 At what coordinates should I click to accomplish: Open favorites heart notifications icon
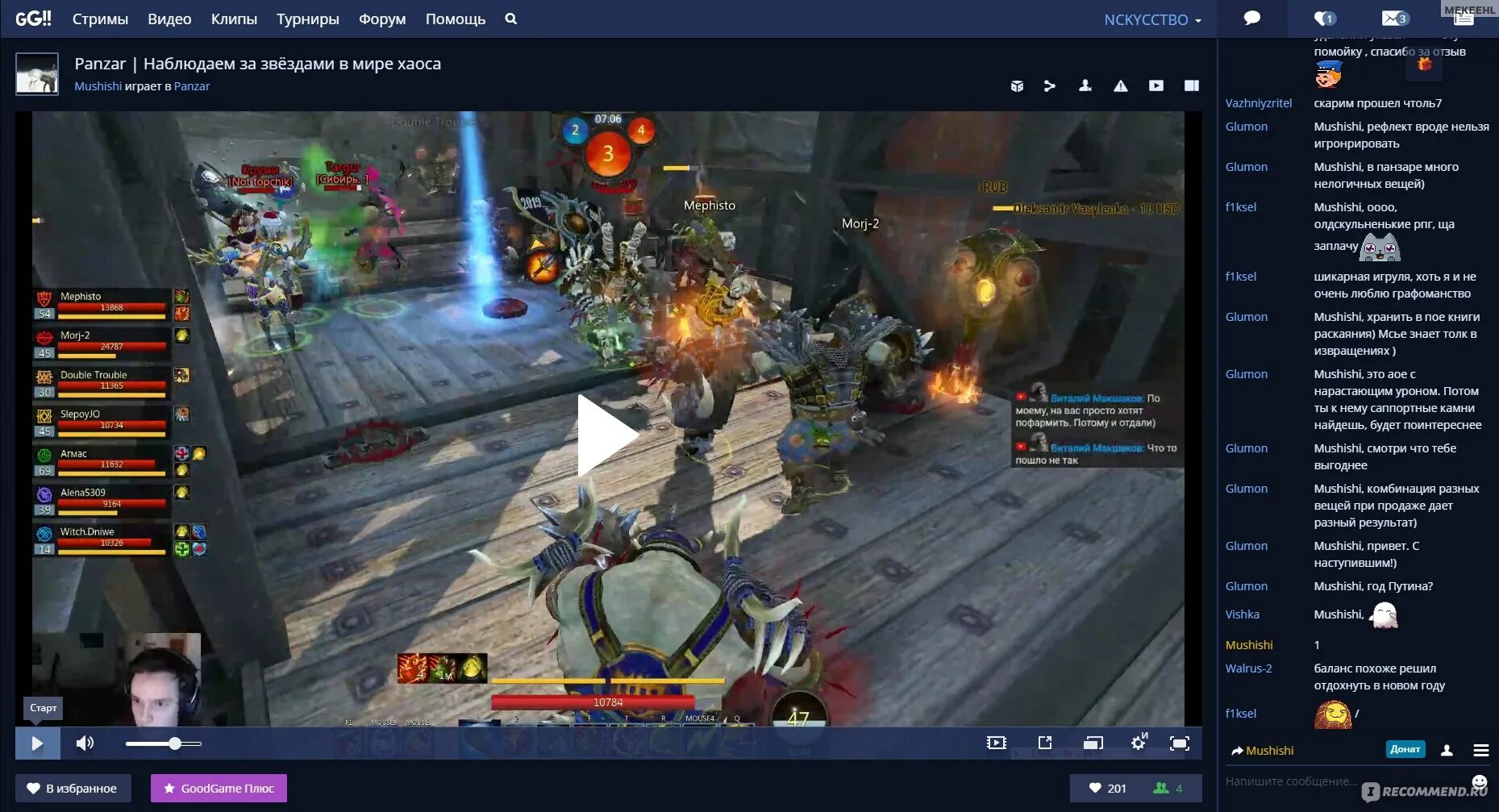pyautogui.click(x=1324, y=19)
